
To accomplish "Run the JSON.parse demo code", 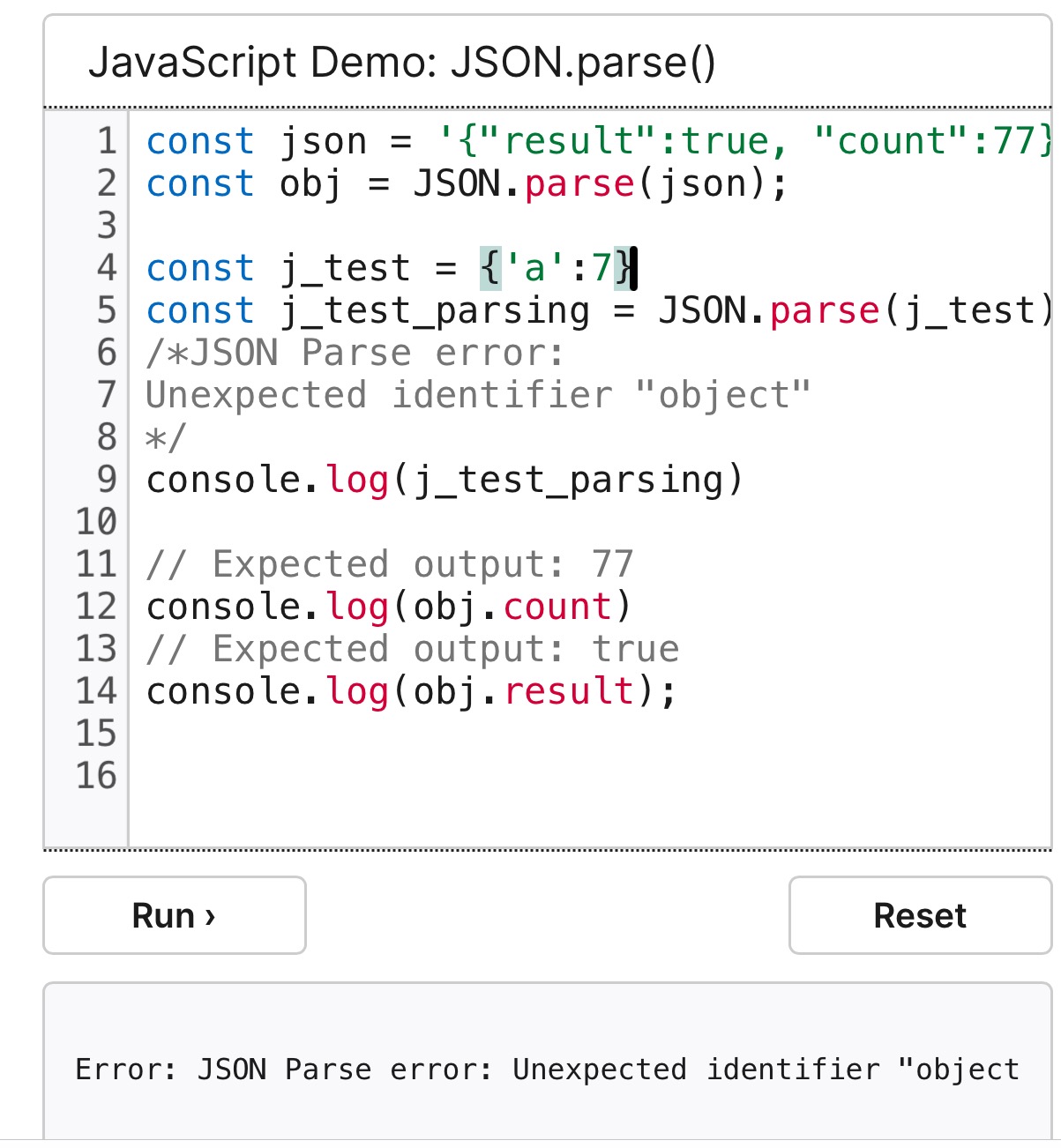I will [175, 915].
